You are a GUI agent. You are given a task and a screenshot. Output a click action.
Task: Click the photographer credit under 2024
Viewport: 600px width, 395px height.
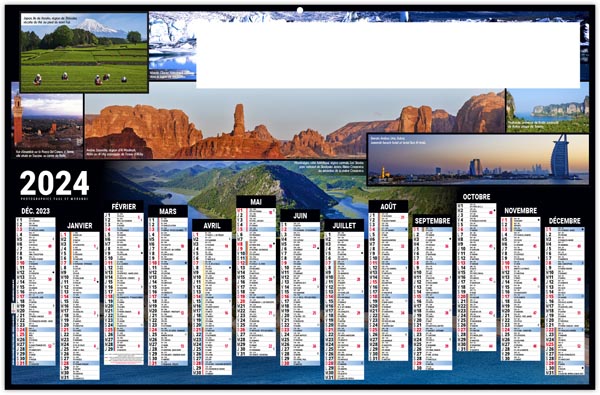tap(54, 199)
